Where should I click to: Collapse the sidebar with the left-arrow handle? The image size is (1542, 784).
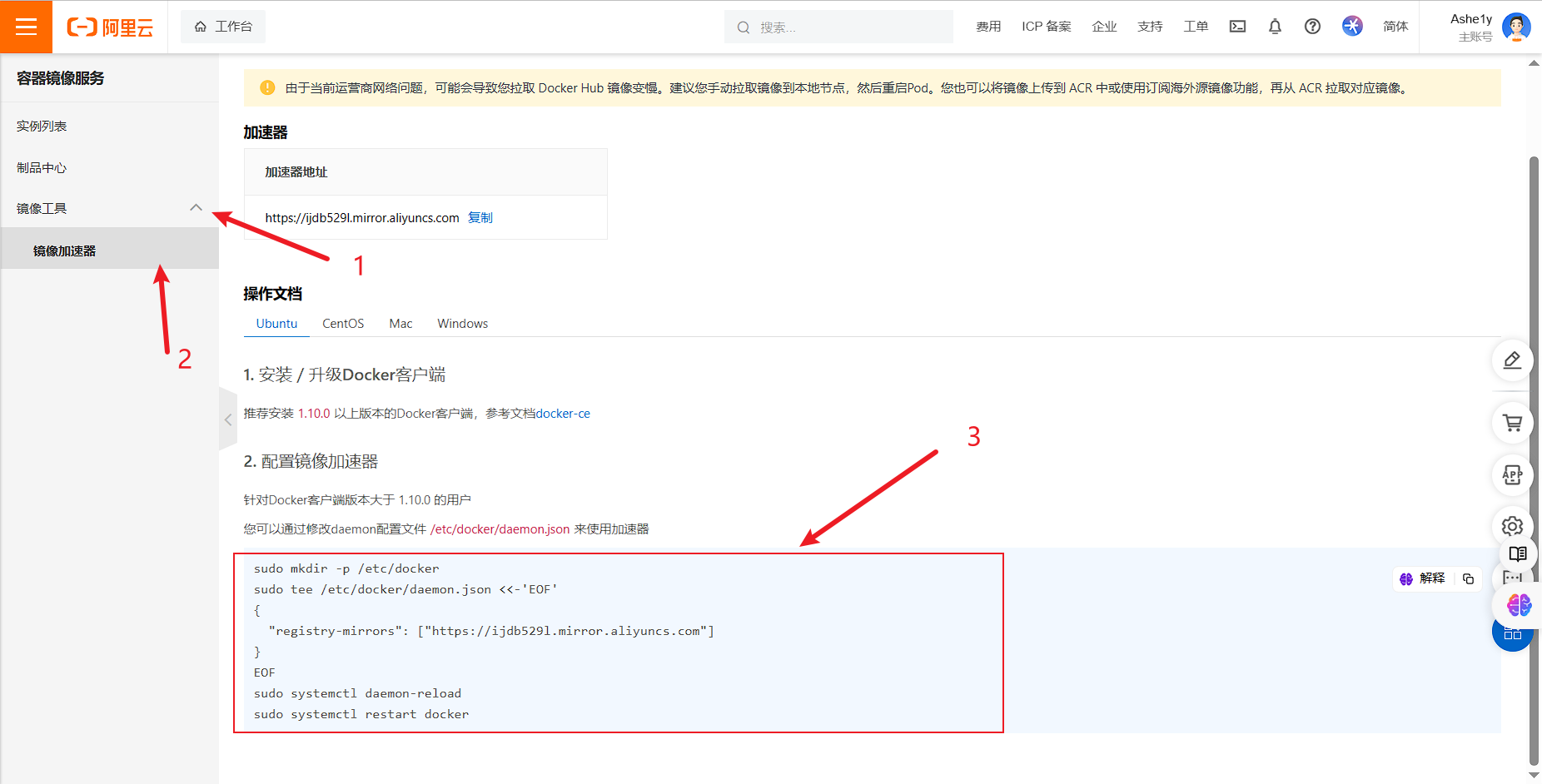228,419
